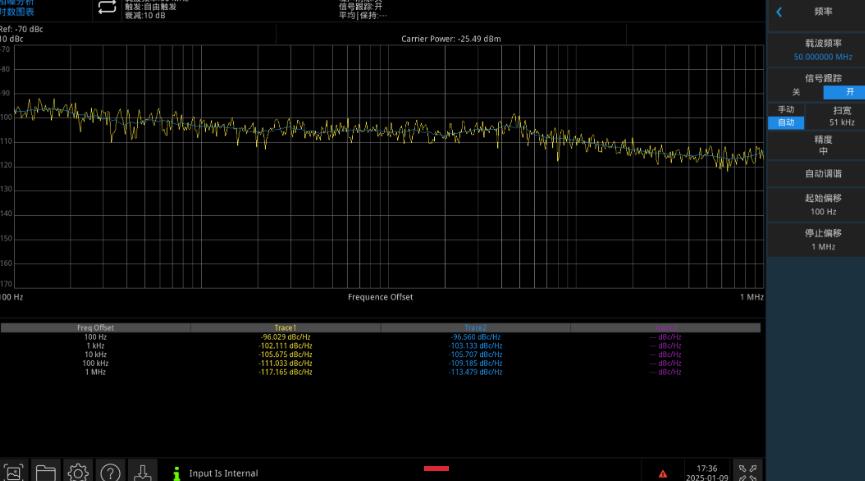The image size is (865, 481).
Task: Open the file folder icon
Action: coord(46,472)
